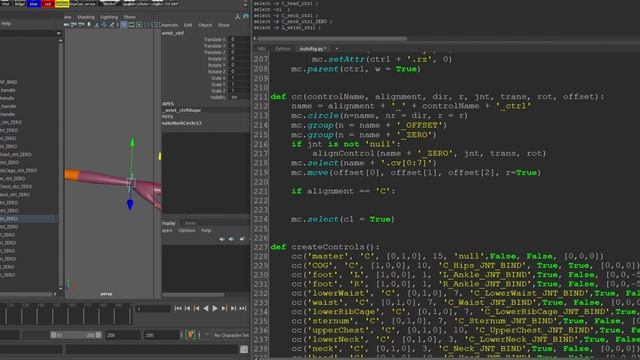Viewport: 640px width, 360px height.
Task: Open the viewport Lighting menu
Action: click(109, 17)
